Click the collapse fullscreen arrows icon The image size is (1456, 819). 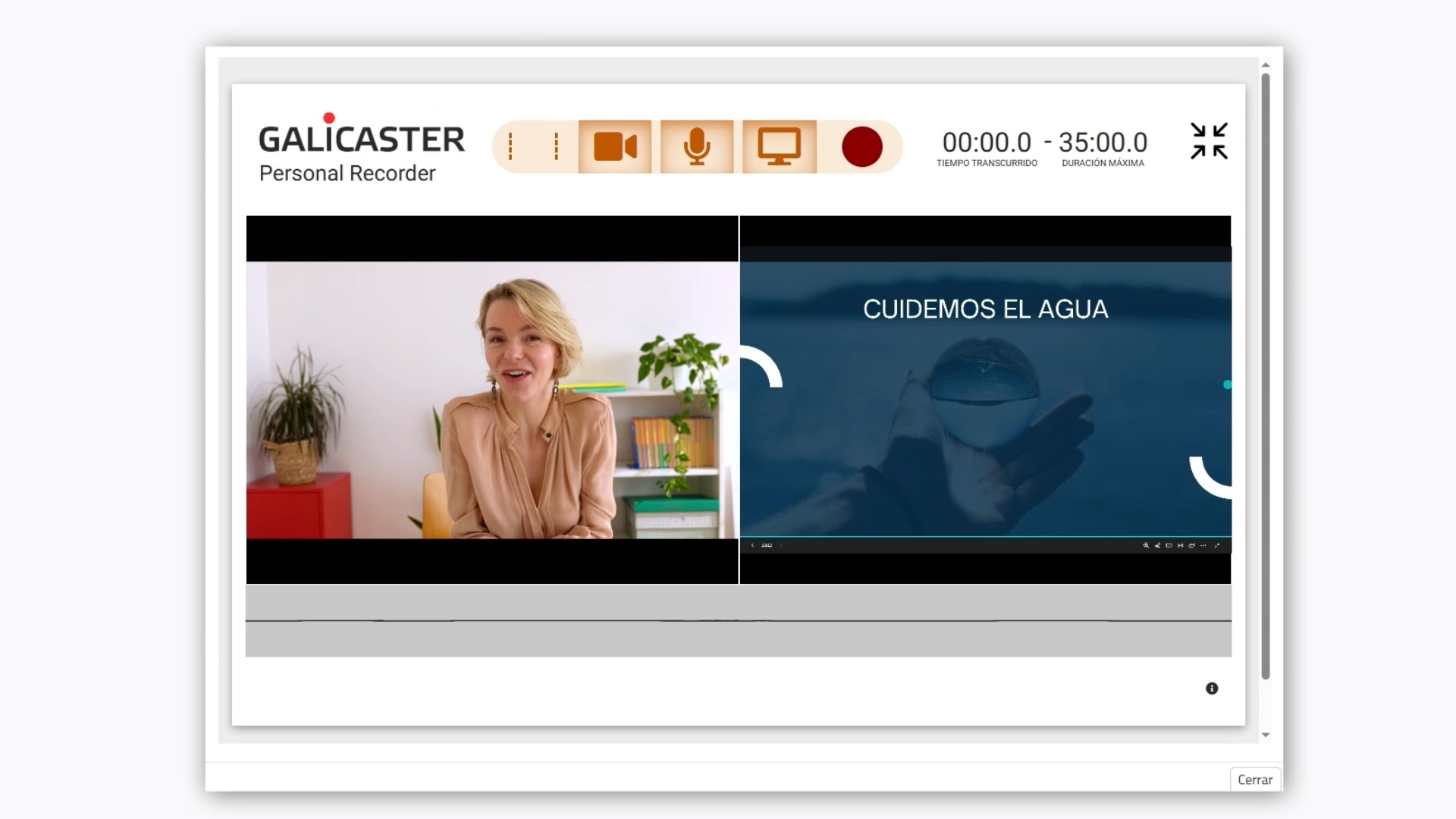click(x=1209, y=141)
